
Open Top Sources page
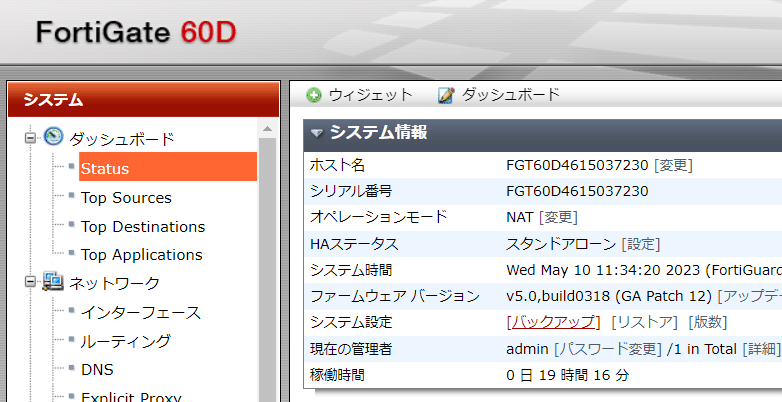(x=126, y=198)
